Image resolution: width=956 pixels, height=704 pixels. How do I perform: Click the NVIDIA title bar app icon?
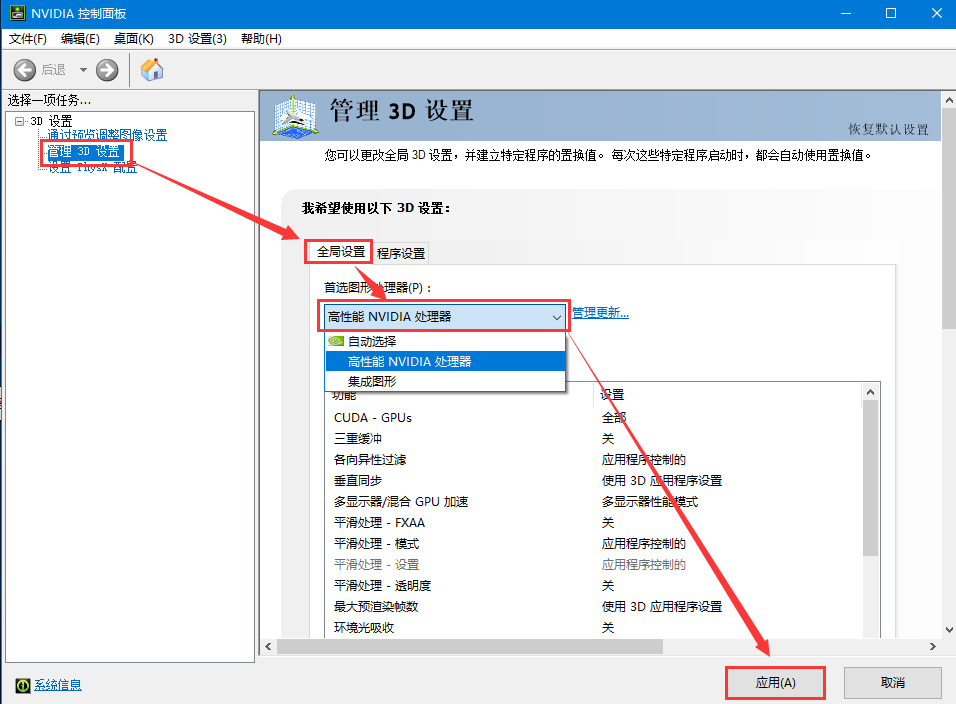point(18,13)
